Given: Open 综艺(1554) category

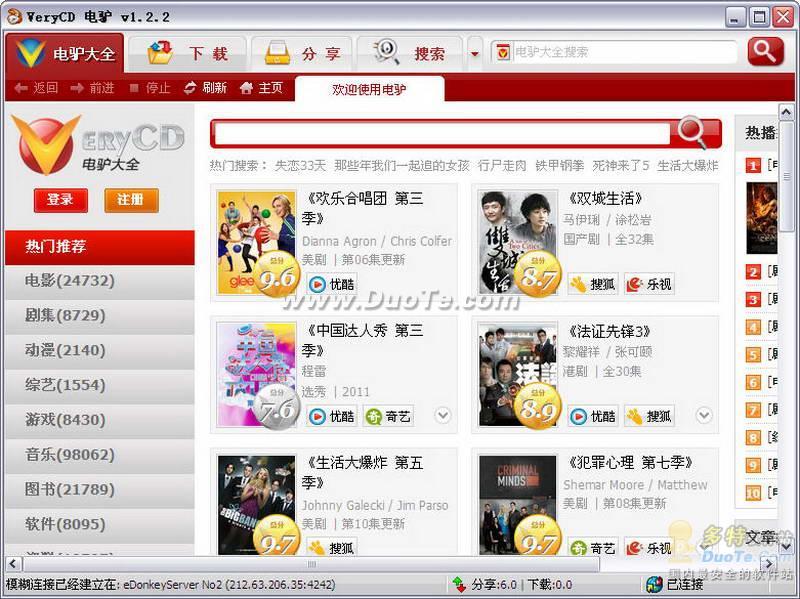Looking at the screenshot, I should pyautogui.click(x=100, y=385).
